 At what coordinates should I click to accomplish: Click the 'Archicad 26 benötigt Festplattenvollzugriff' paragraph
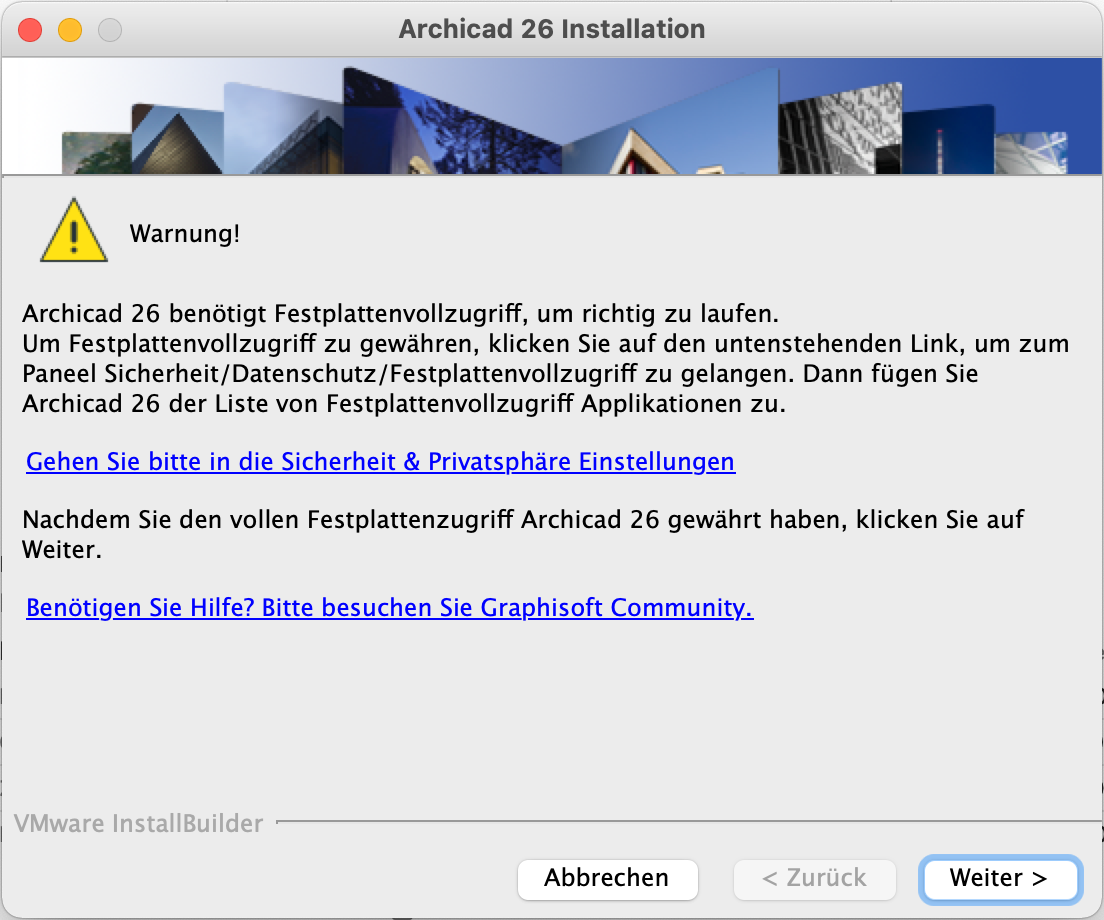546,358
